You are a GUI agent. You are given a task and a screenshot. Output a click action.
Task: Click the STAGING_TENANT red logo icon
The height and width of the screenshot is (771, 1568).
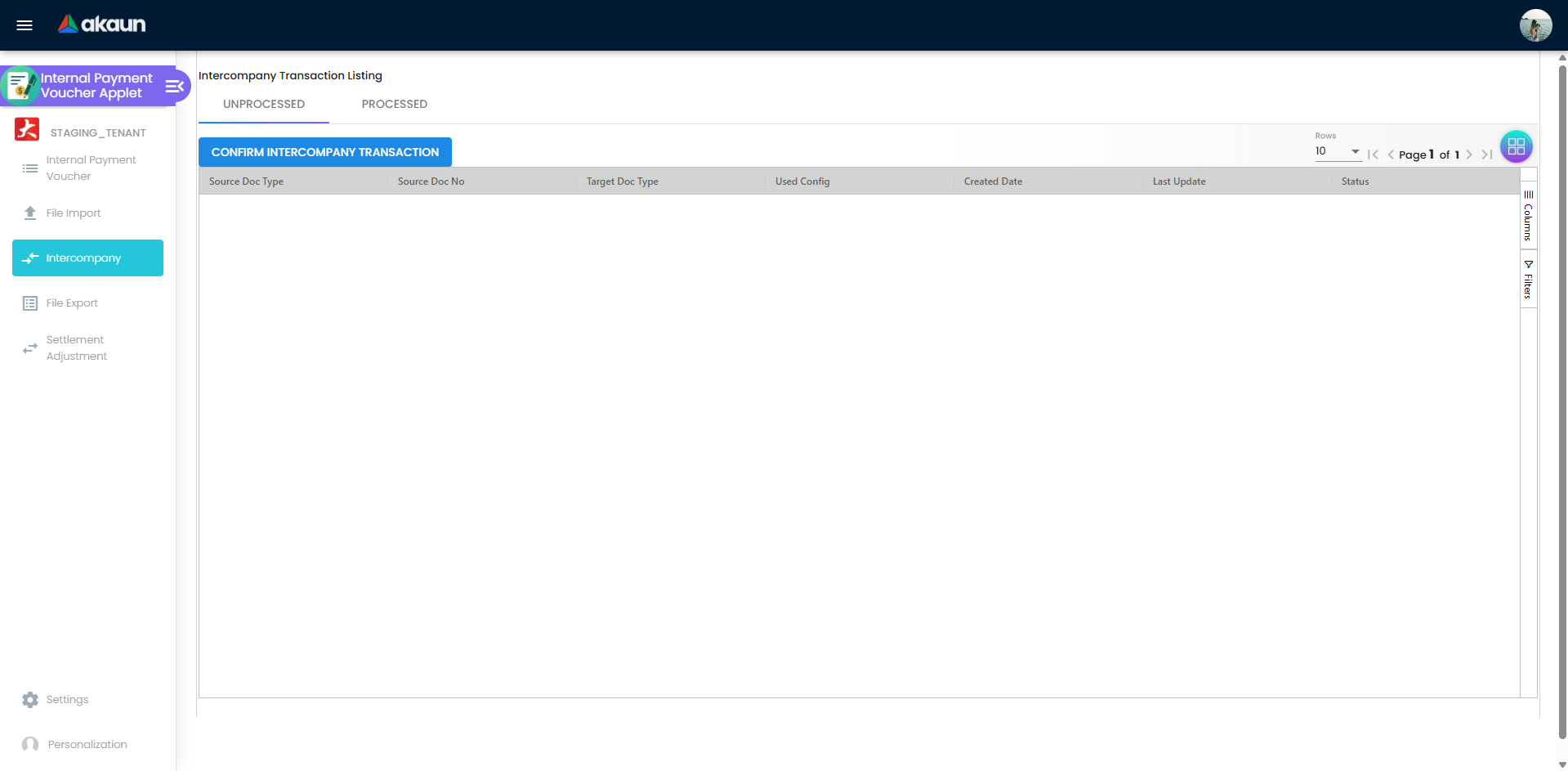coord(26,129)
